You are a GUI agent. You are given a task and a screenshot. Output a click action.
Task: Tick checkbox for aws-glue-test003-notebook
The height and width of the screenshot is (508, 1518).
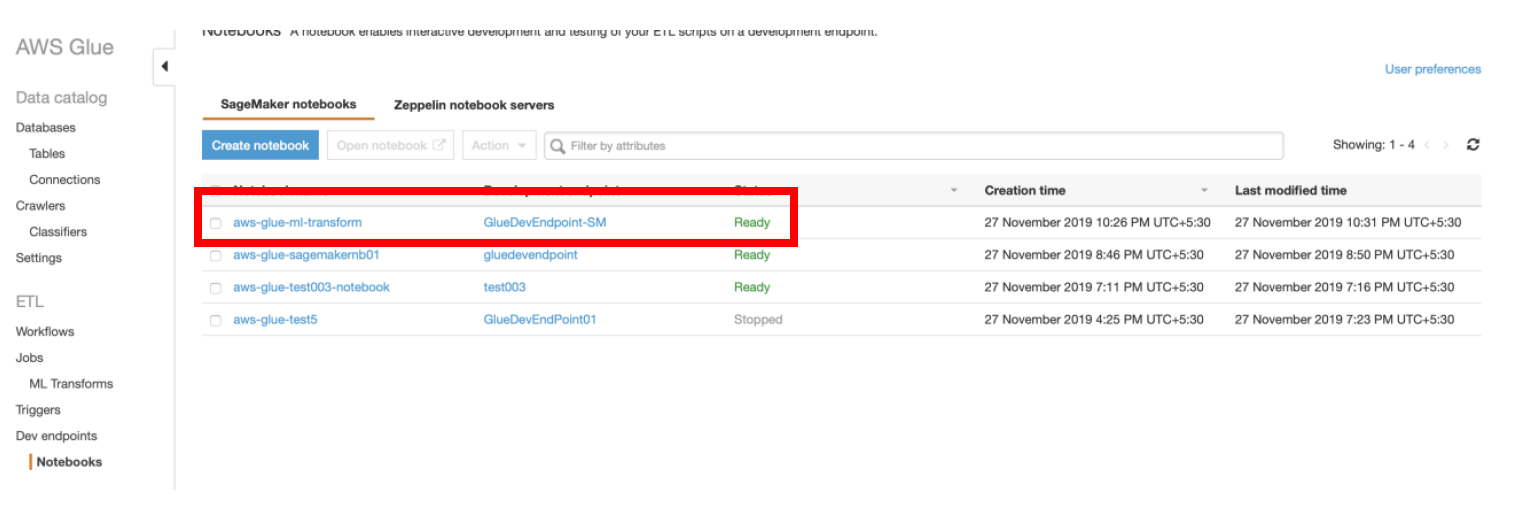216,288
